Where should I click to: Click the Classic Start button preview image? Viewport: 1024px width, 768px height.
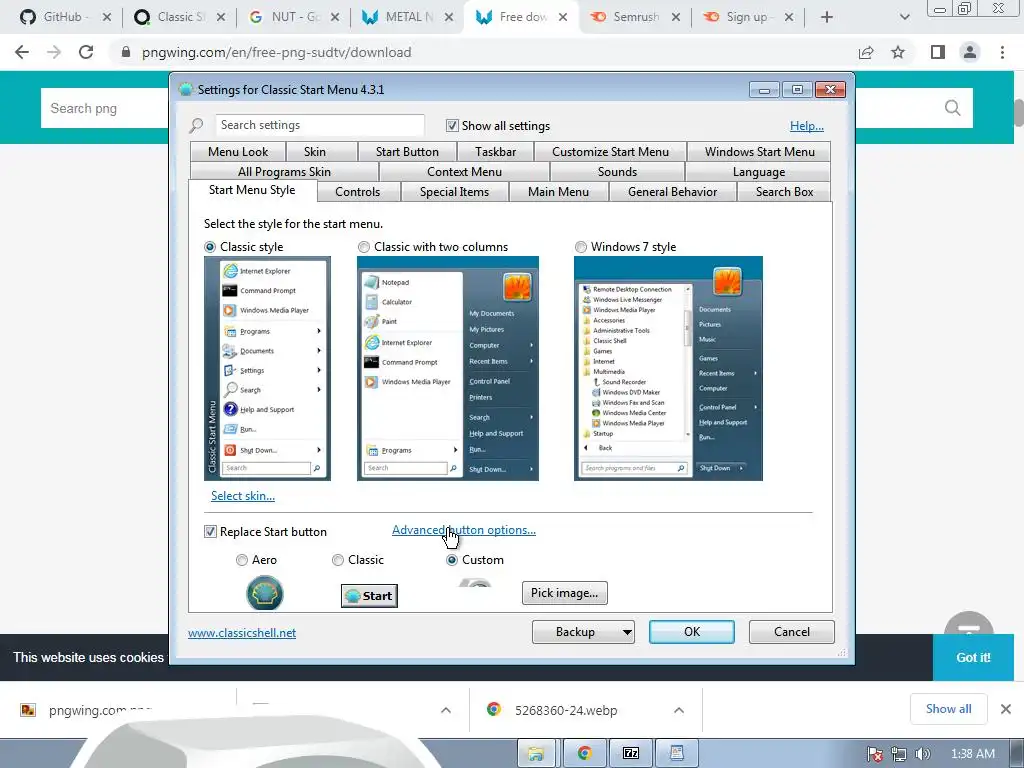point(369,596)
